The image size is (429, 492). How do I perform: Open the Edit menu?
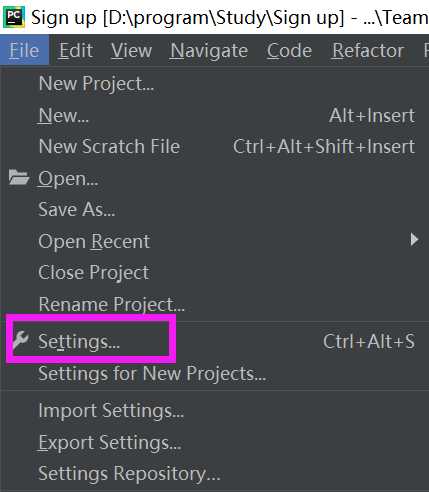click(76, 51)
